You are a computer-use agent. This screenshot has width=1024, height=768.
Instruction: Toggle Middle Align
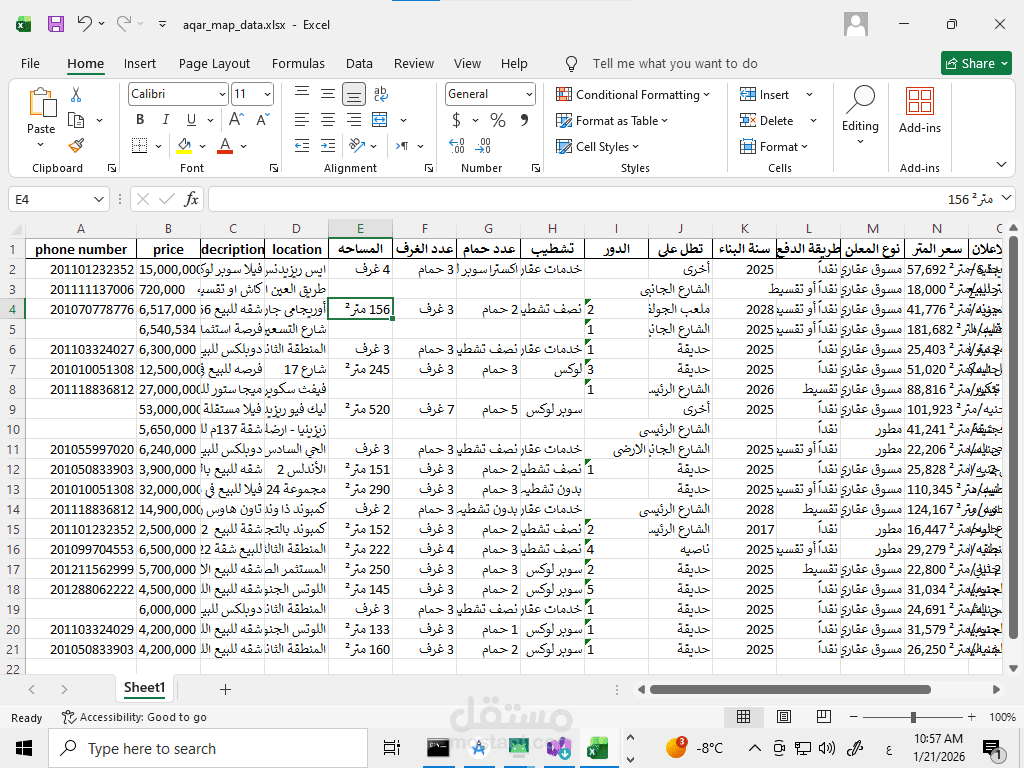pyautogui.click(x=328, y=94)
